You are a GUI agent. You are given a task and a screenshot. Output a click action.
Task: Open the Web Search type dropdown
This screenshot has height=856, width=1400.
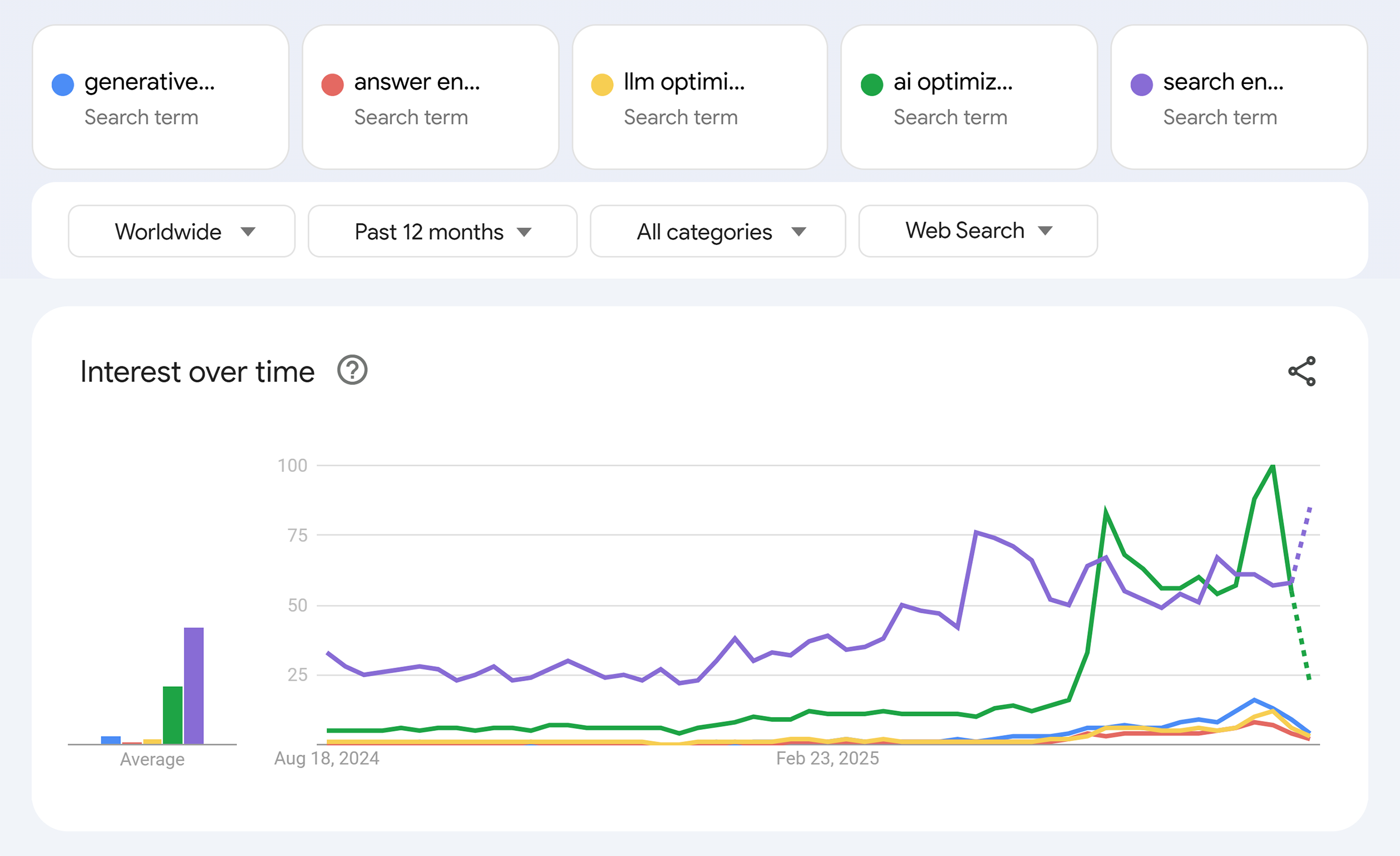pyautogui.click(x=978, y=231)
